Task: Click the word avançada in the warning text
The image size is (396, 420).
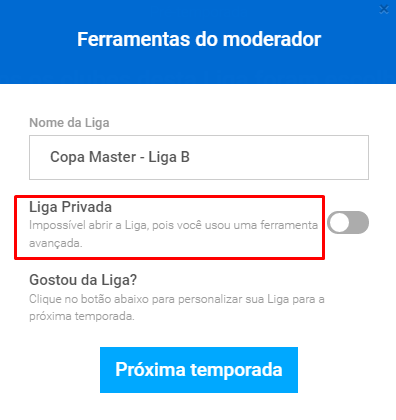Action: tap(55, 243)
